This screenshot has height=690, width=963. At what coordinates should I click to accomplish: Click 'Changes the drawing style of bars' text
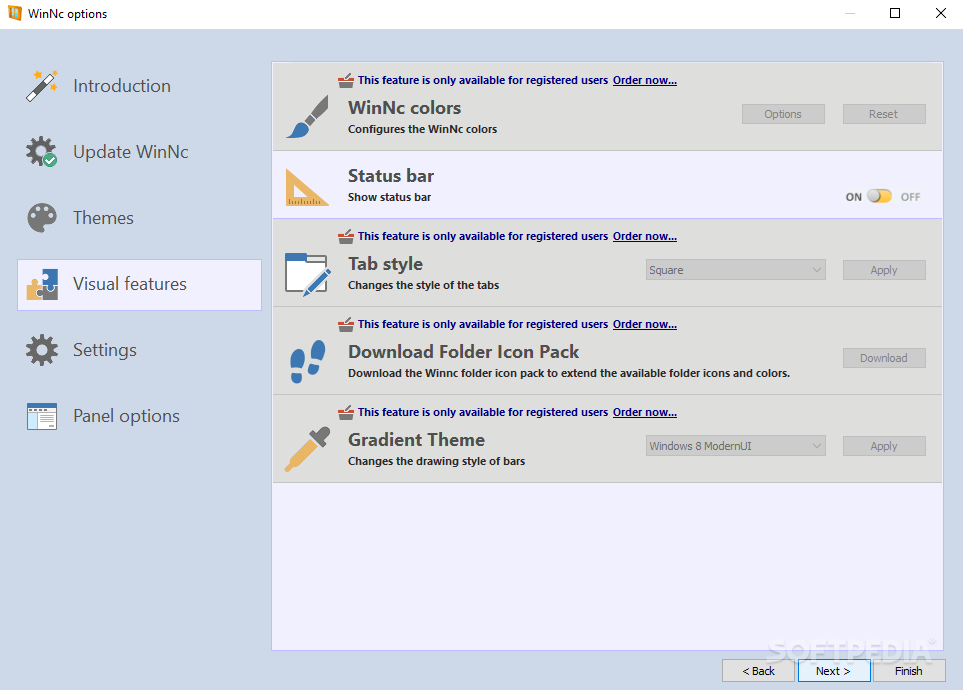click(x=436, y=461)
